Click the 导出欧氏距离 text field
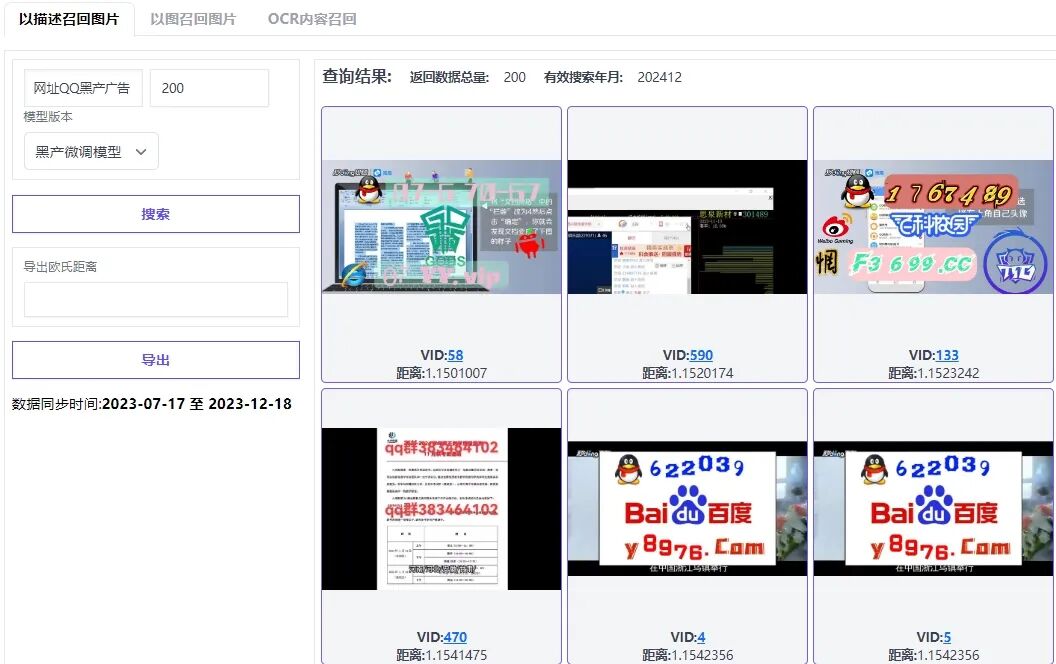Viewport: 1056px width, 664px height. pos(156,299)
